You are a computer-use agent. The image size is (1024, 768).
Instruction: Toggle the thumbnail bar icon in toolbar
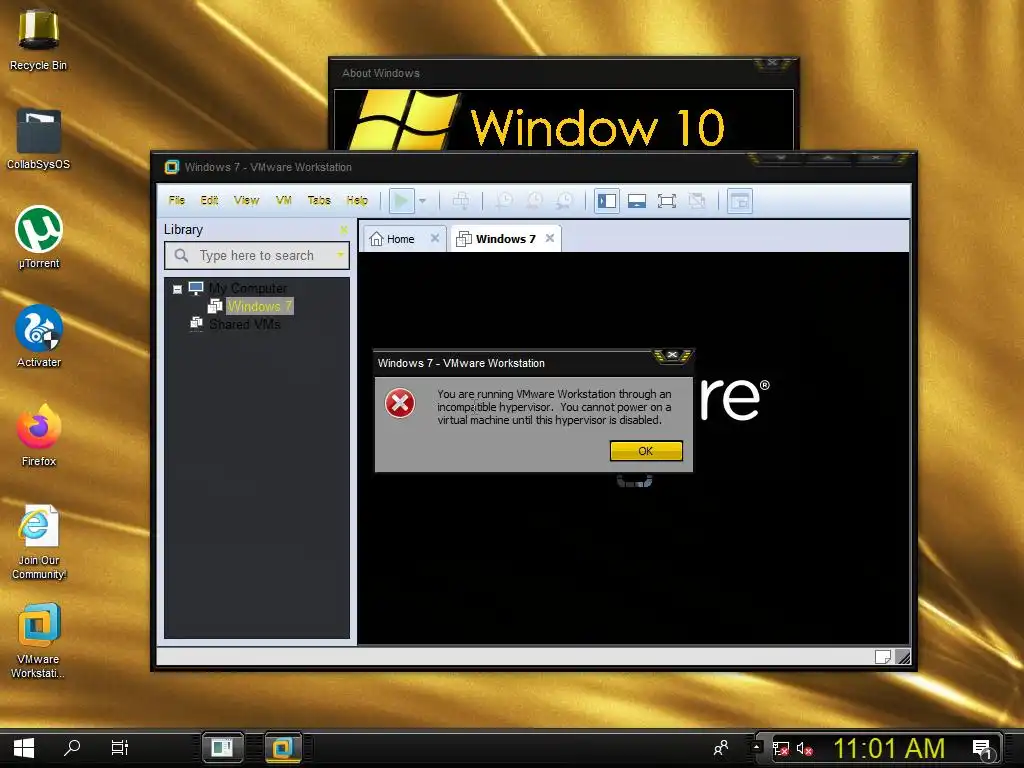click(x=637, y=200)
